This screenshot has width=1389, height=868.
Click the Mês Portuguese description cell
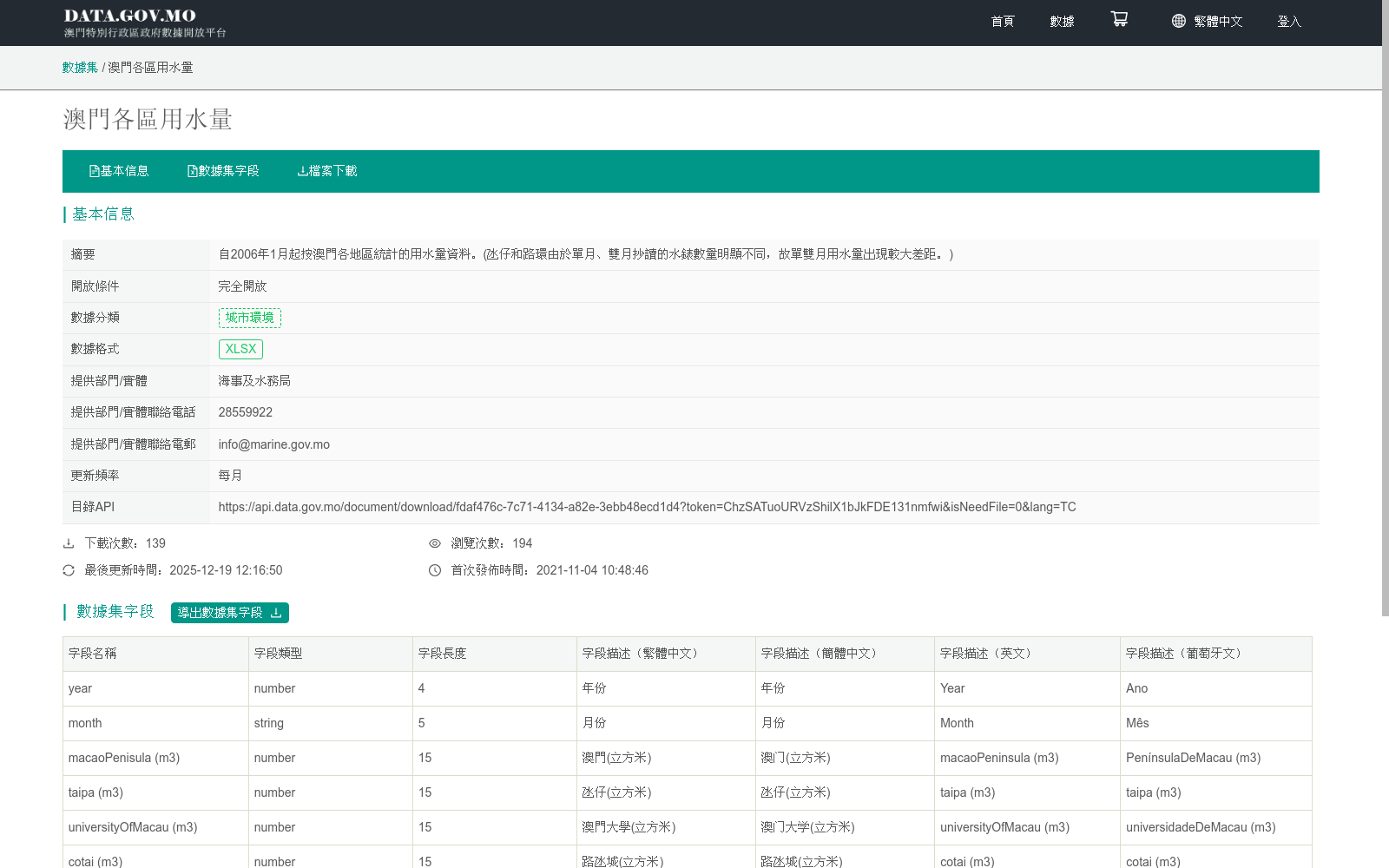point(1216,723)
